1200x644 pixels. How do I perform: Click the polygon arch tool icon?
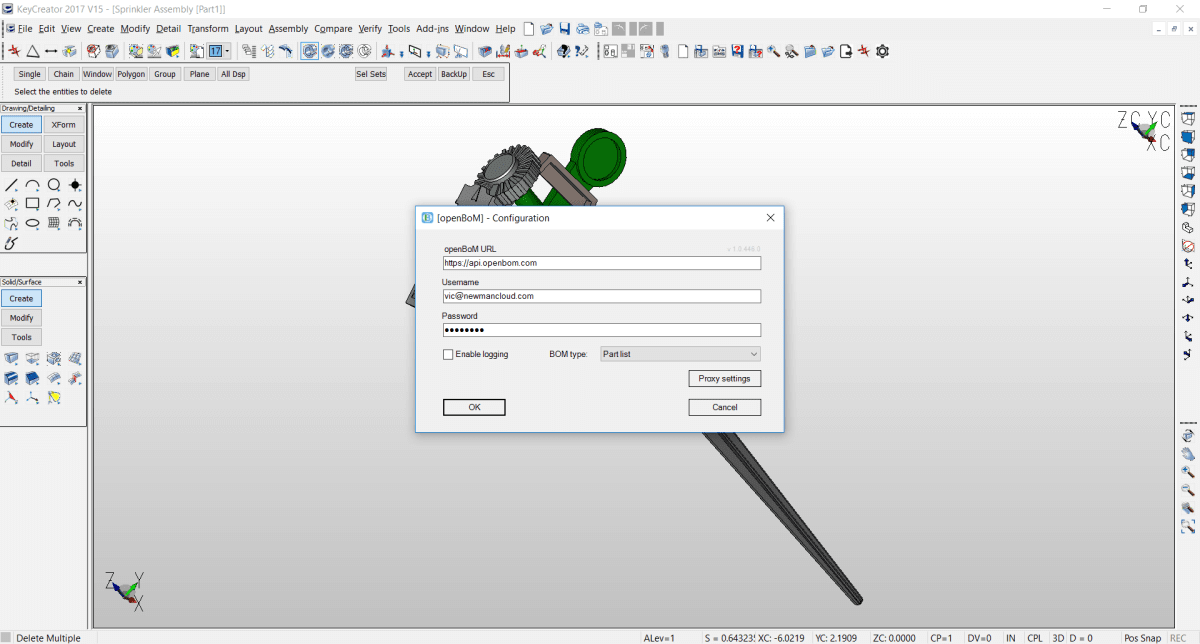tap(75, 223)
